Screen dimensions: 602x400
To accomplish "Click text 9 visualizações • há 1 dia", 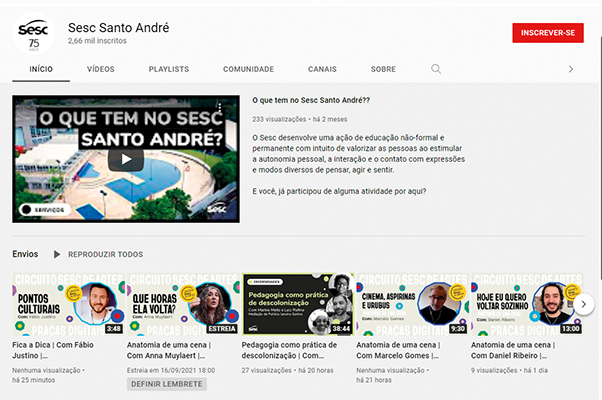I will [509, 370].
